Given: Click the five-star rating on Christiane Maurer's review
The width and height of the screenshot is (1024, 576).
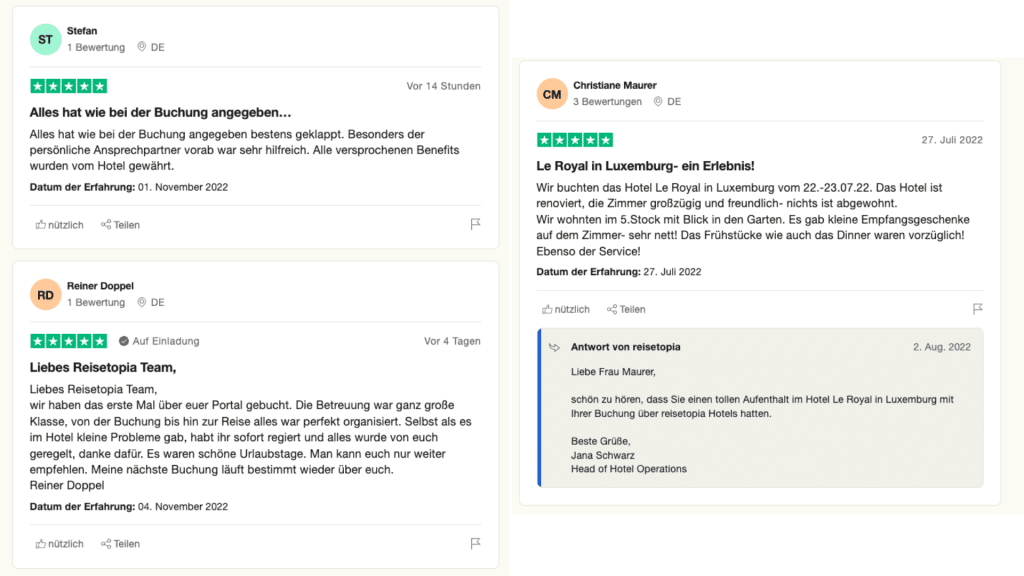Looking at the screenshot, I should point(575,140).
